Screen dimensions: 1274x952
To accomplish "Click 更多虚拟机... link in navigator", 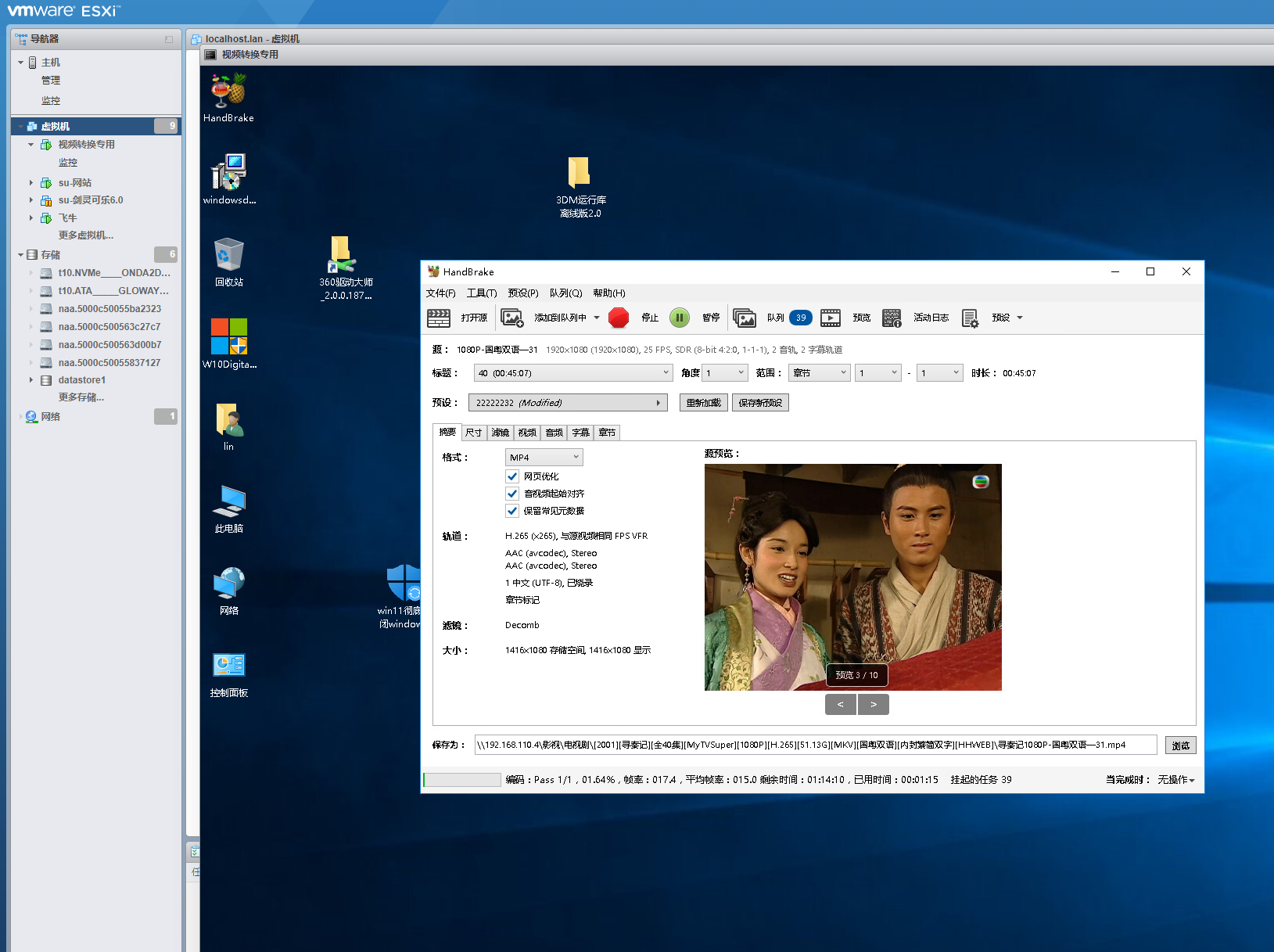I will [86, 235].
